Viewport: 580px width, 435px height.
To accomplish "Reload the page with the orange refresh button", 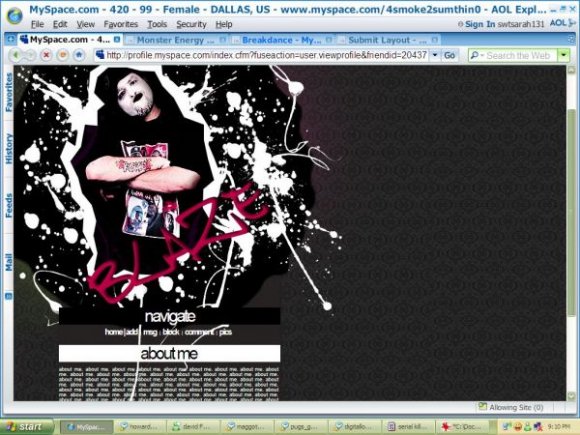I will point(63,55).
